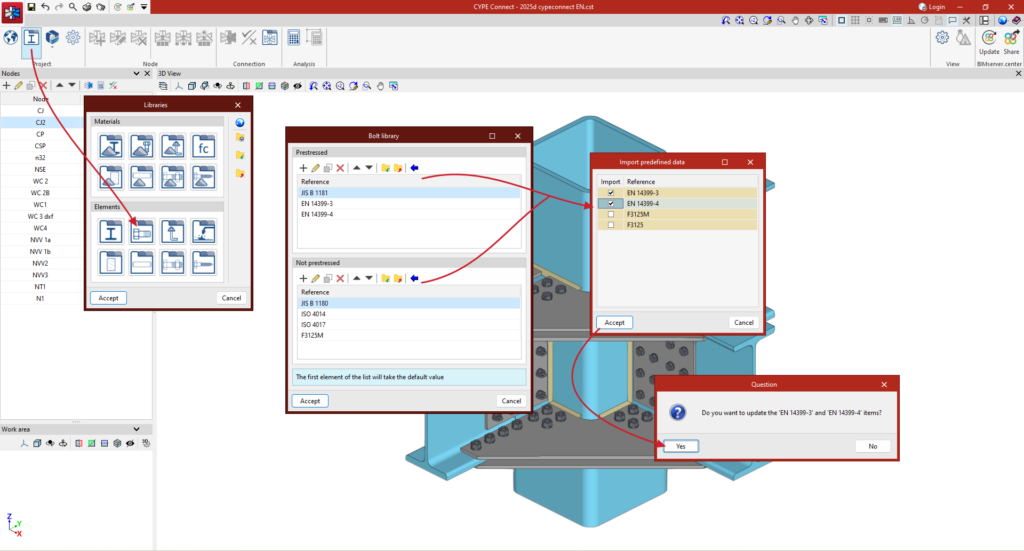Import predefined not prestressed bolts with blue arrow
The image size is (1024, 551).
[414, 278]
